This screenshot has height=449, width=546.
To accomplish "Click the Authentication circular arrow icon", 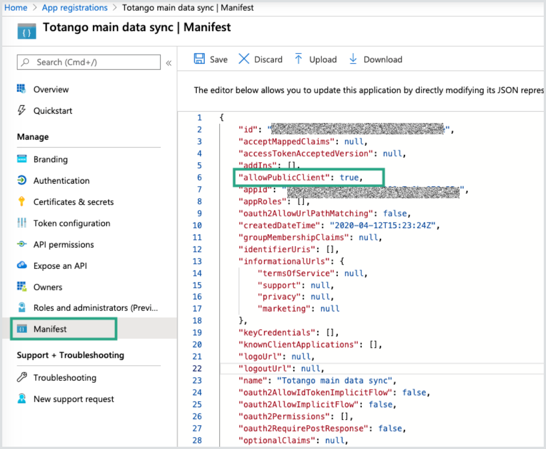I will [x=22, y=180].
